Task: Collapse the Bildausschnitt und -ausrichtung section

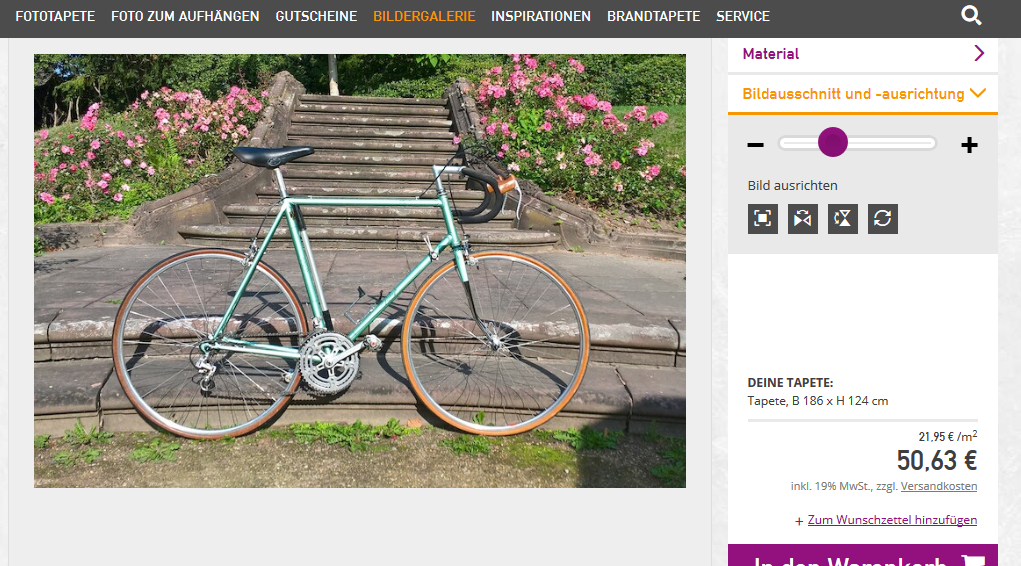Action: click(x=863, y=94)
